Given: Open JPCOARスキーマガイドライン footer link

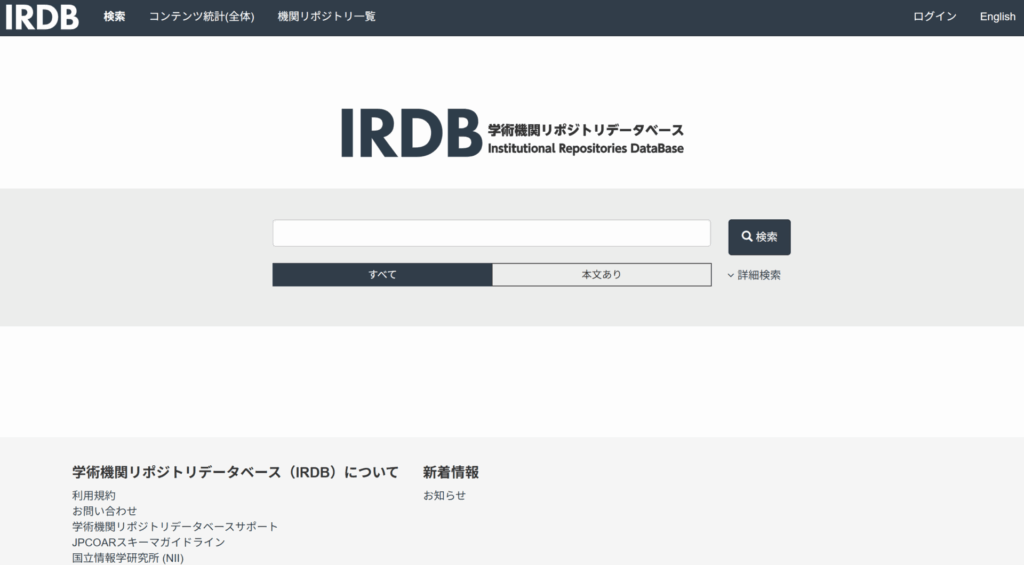Looking at the screenshot, I should pos(148,543).
